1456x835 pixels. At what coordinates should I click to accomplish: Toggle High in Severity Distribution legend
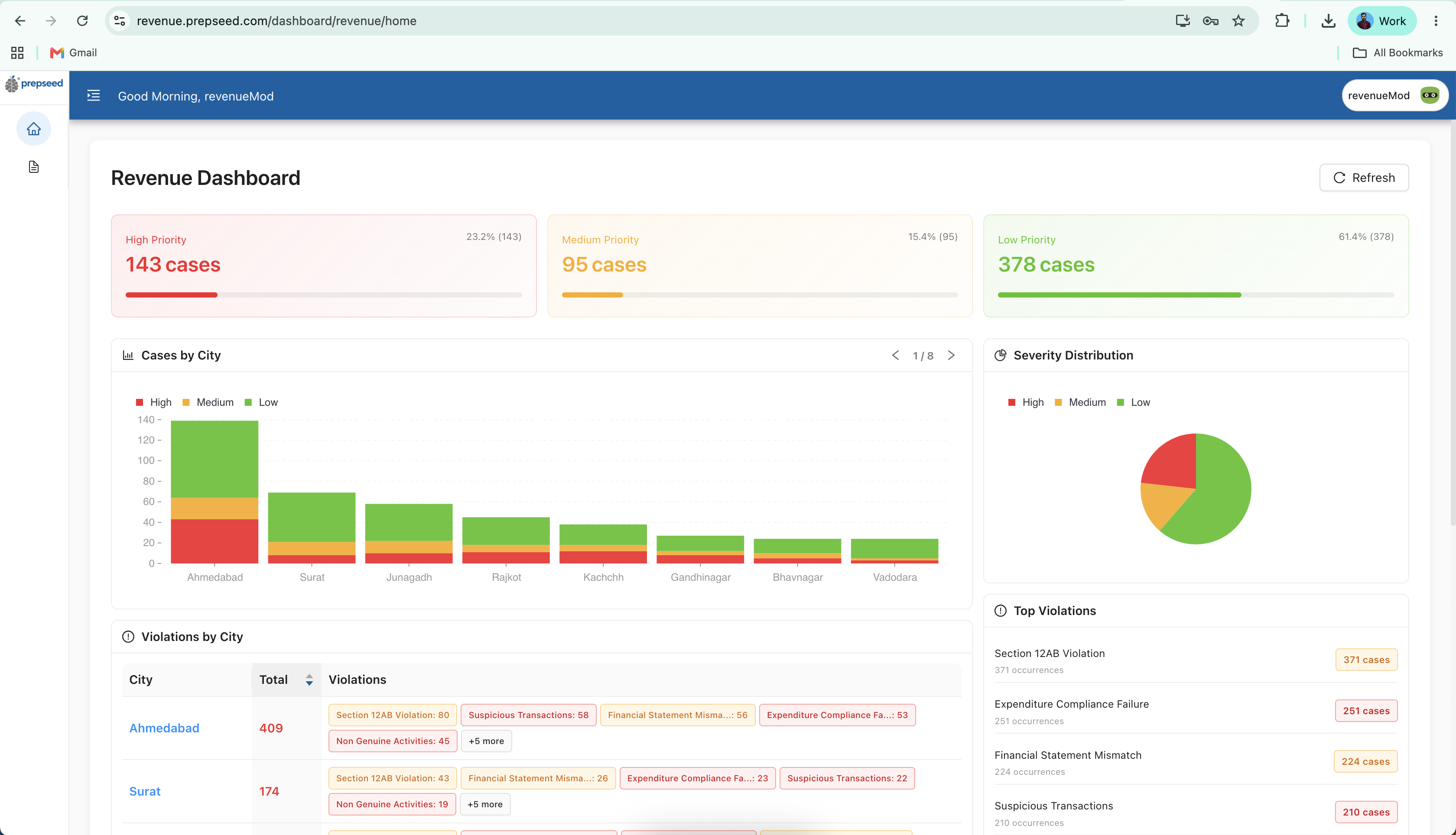click(x=1026, y=403)
